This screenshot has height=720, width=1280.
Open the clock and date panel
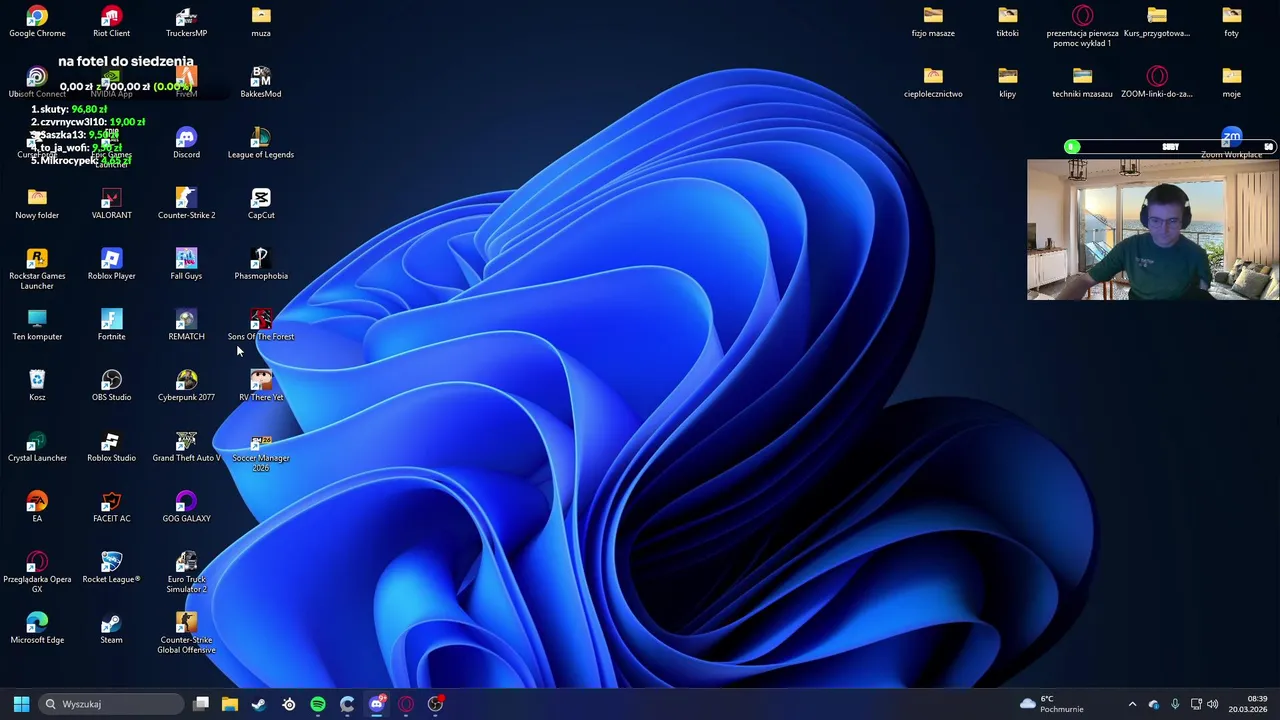[x=1248, y=704]
